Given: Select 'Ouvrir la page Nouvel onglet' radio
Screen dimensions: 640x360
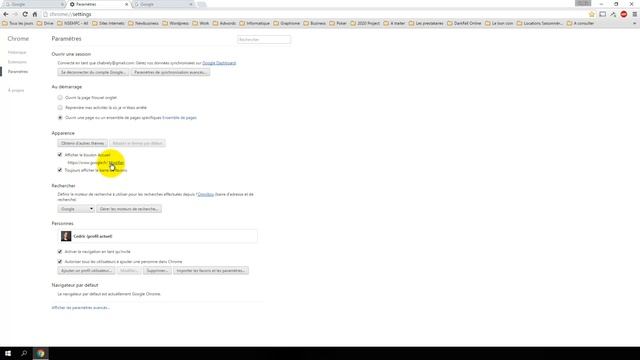Looking at the screenshot, I should coord(60,98).
